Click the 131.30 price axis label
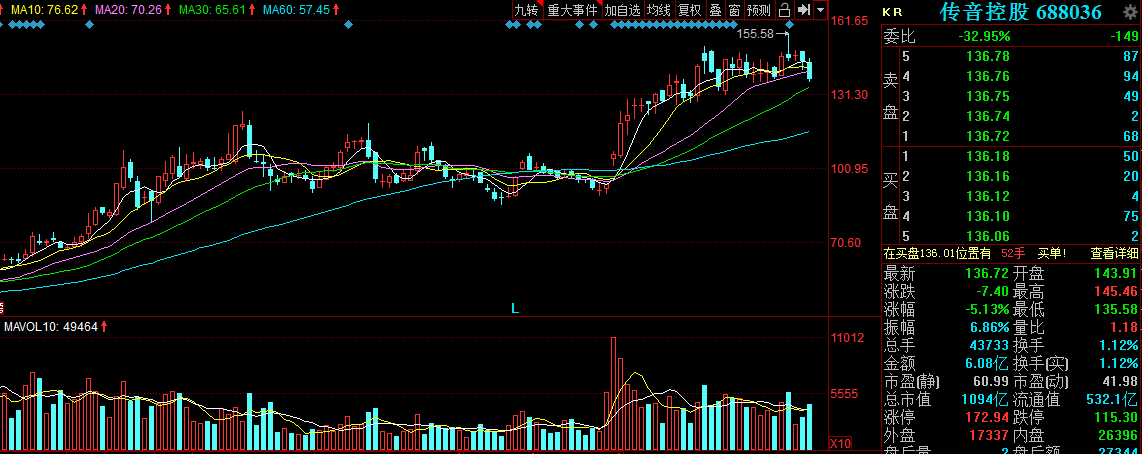The width and height of the screenshot is (1142, 454). point(850,95)
